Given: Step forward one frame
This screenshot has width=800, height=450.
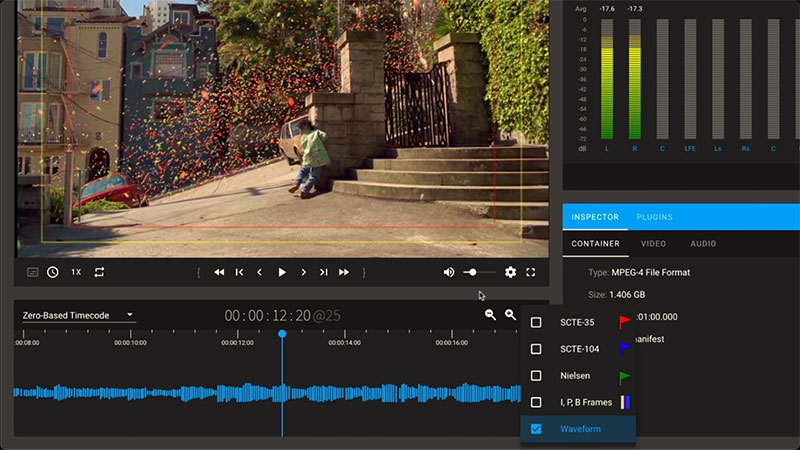Looking at the screenshot, I should [x=303, y=272].
